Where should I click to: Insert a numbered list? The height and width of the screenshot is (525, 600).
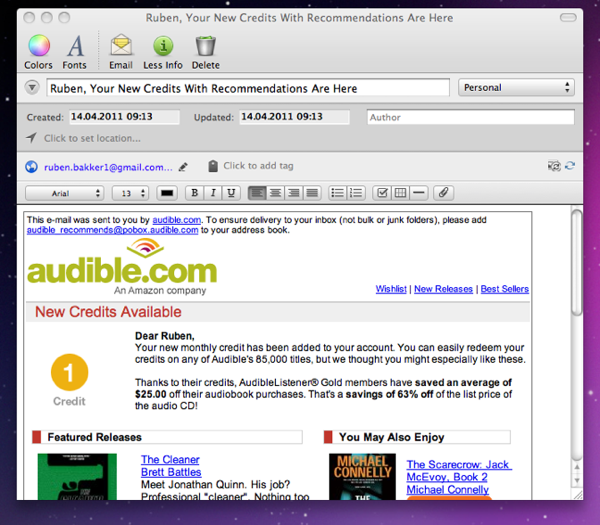[356, 193]
